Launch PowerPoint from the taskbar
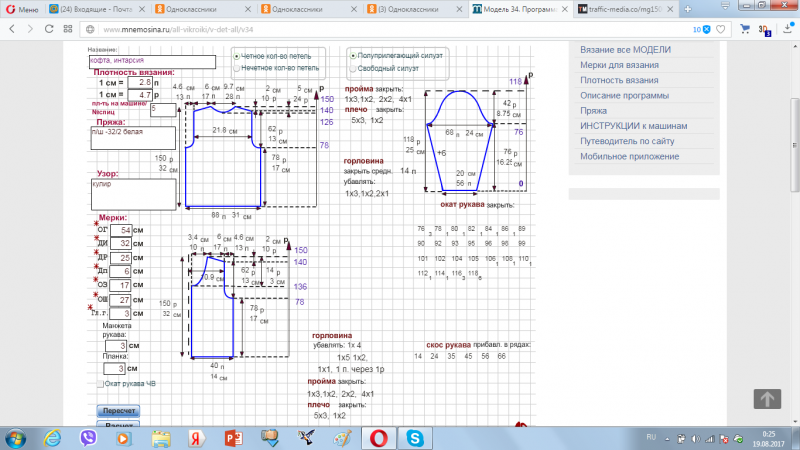The image size is (800, 450). tap(234, 437)
